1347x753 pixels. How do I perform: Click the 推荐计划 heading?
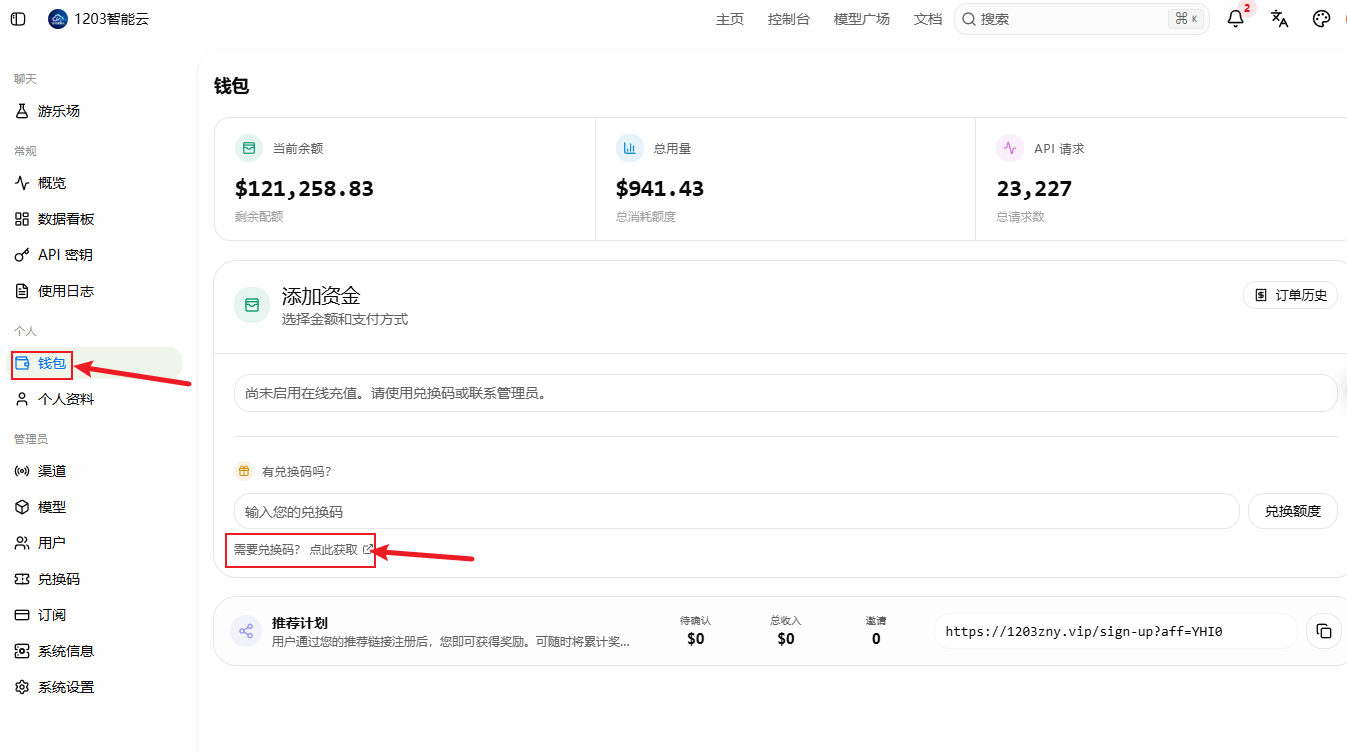[x=300, y=623]
